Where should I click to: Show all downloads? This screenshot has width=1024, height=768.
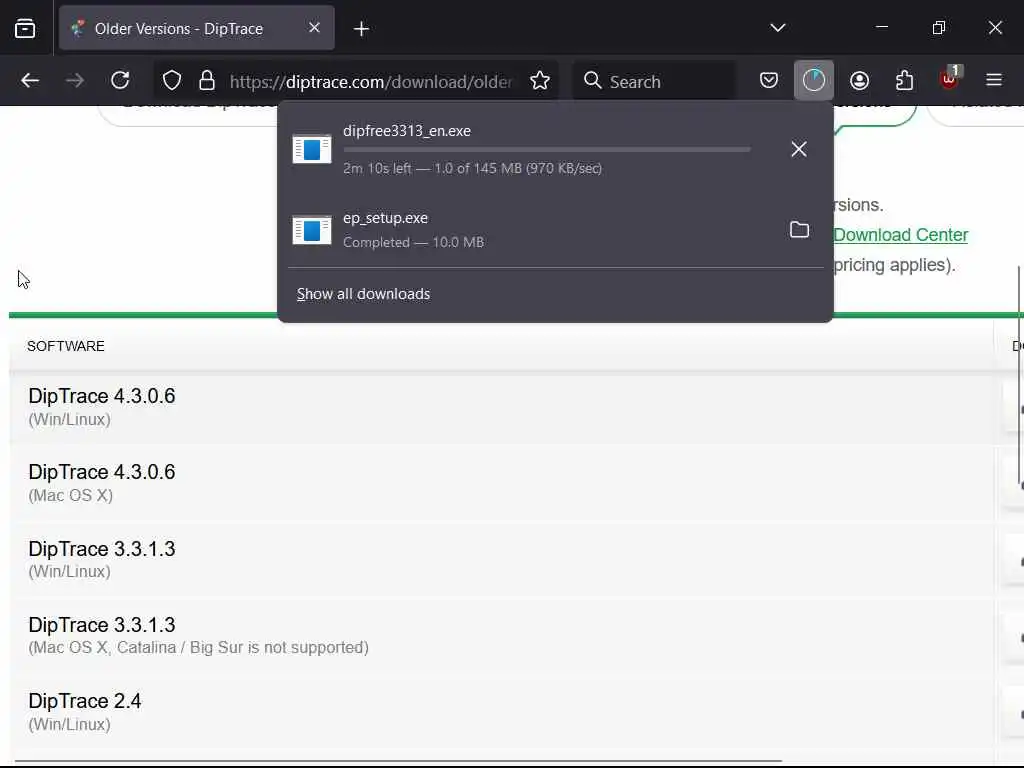tap(363, 294)
